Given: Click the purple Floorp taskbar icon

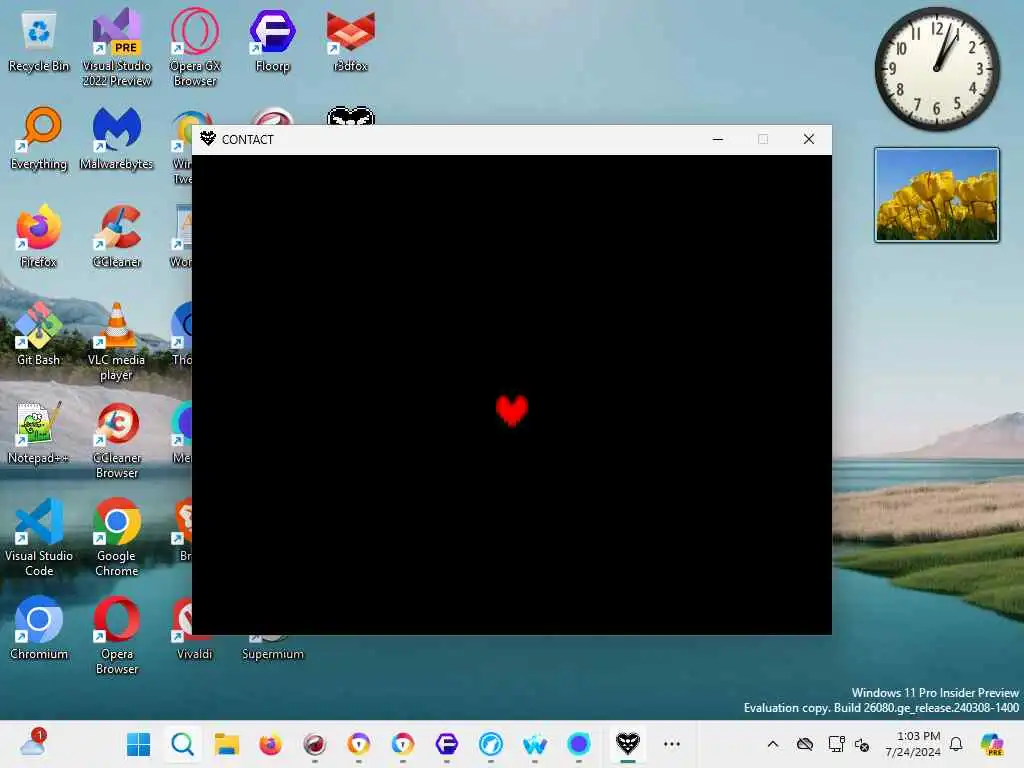Looking at the screenshot, I should pyautogui.click(x=447, y=744).
